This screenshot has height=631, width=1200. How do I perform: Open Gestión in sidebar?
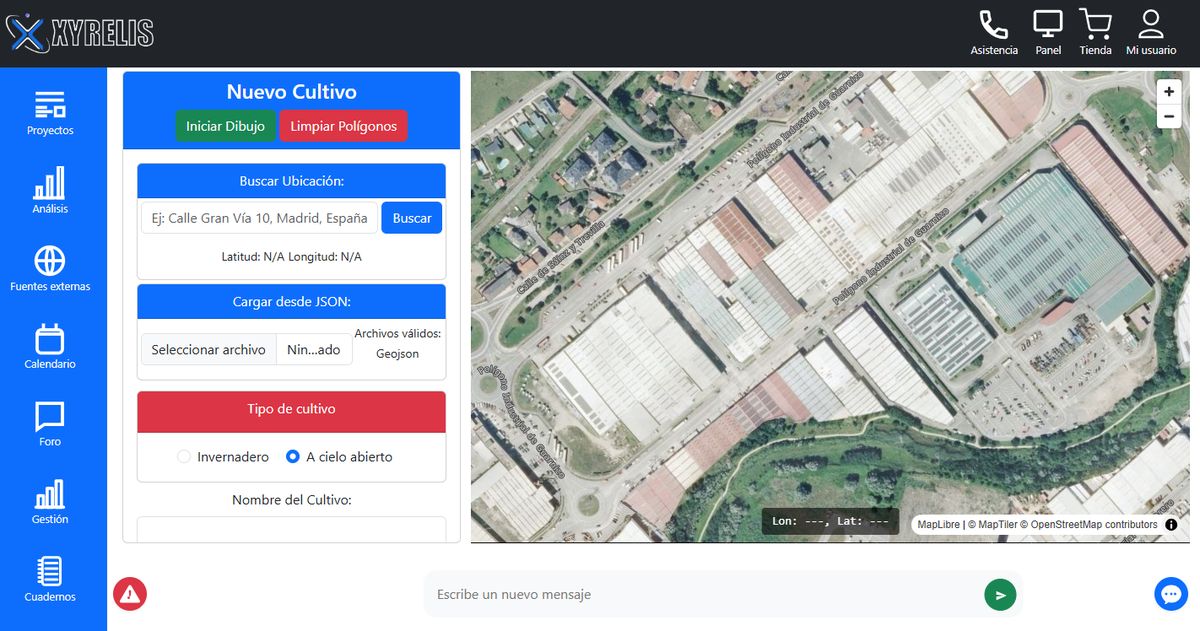coord(50,502)
